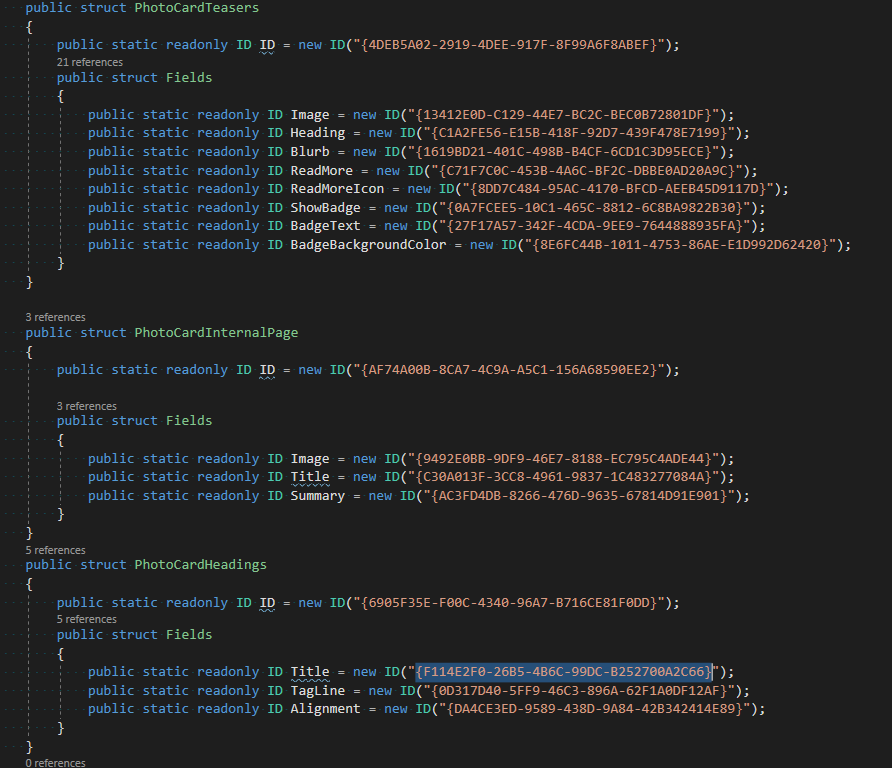Select the TagLine field identifier
The height and width of the screenshot is (768, 892).
[319, 689]
